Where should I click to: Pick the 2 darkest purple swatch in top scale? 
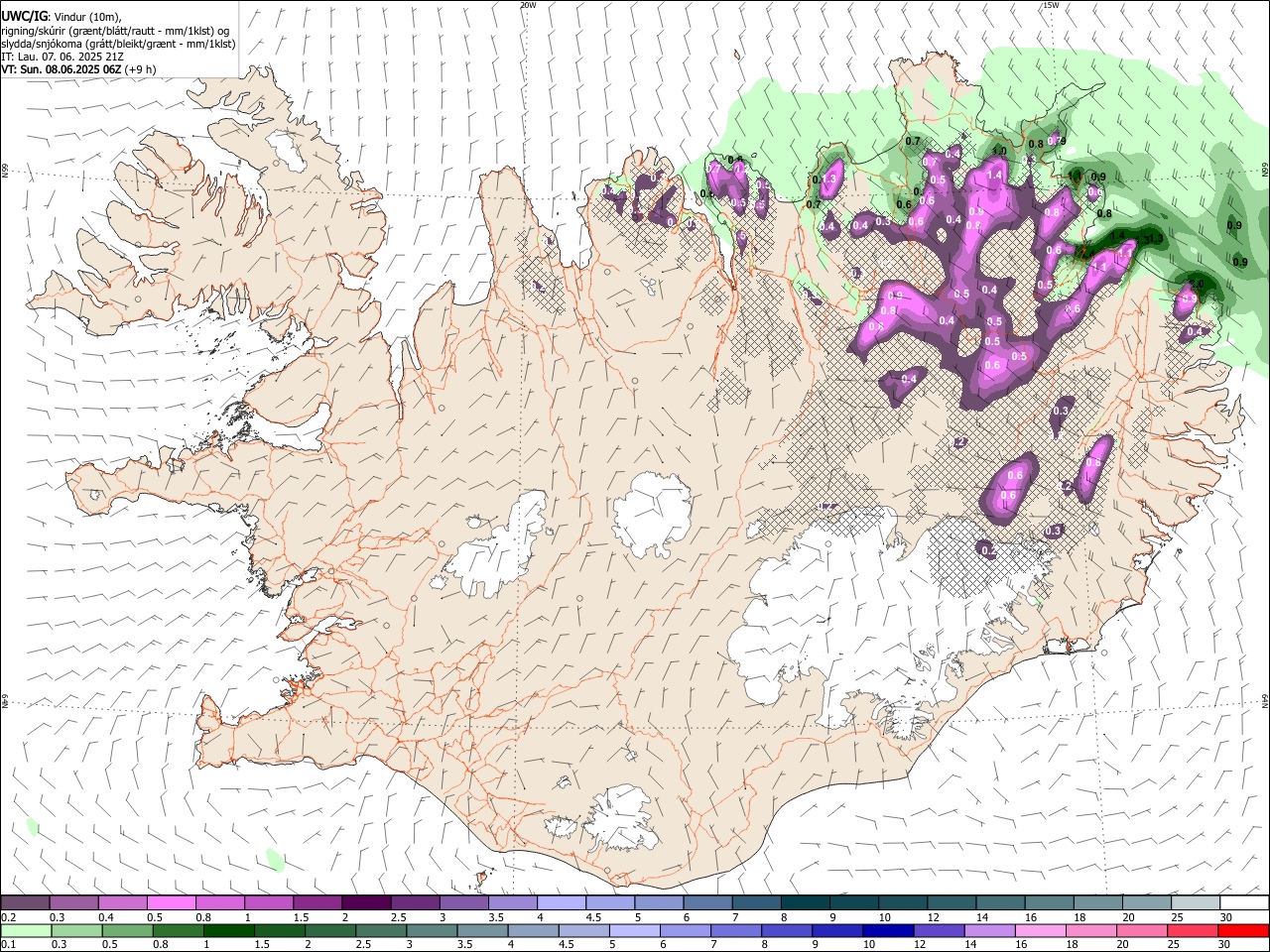coord(366,902)
